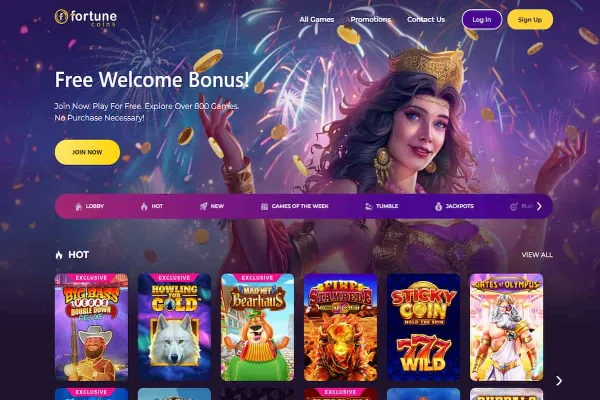Go to Promotions page
Screen dimensions: 600x400
(370, 20)
